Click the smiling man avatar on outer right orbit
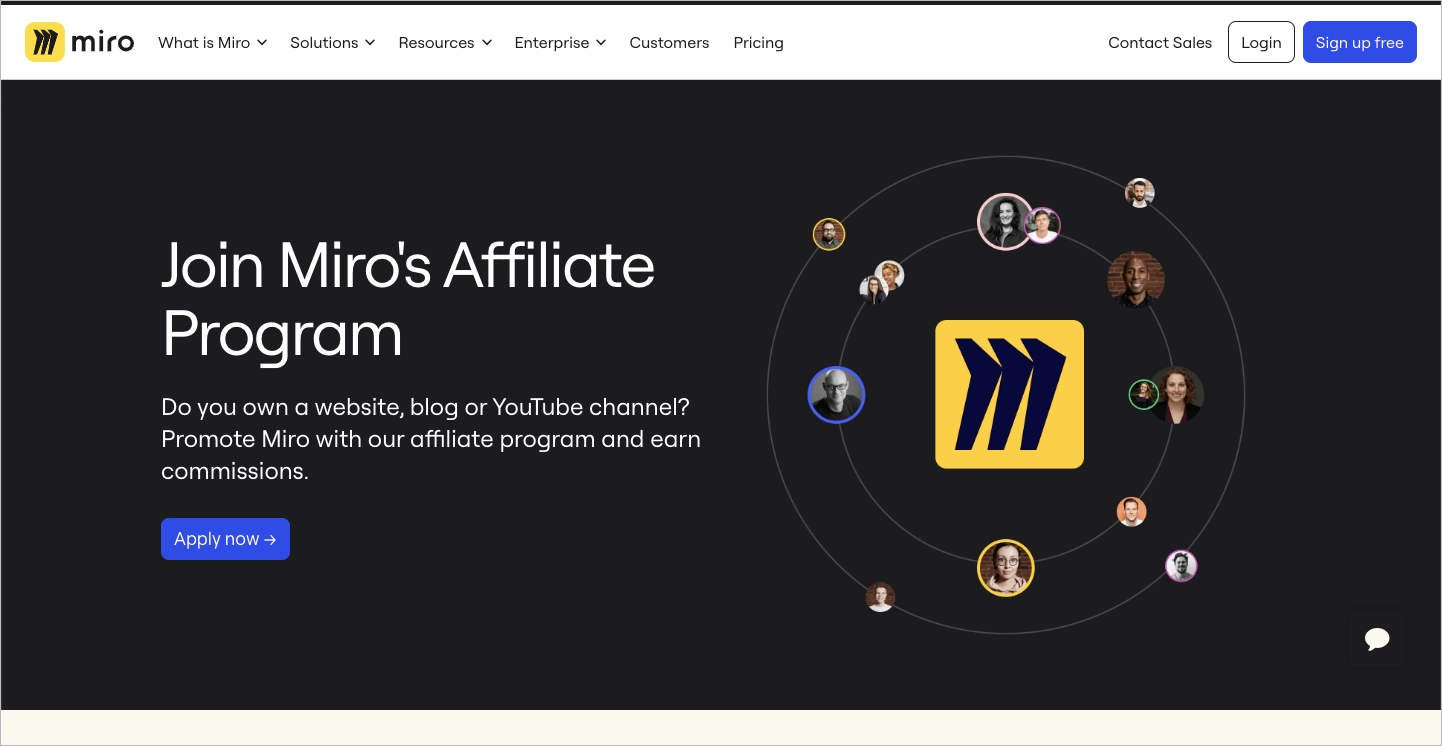Viewport: 1442px width, 746px height. coord(1136,281)
